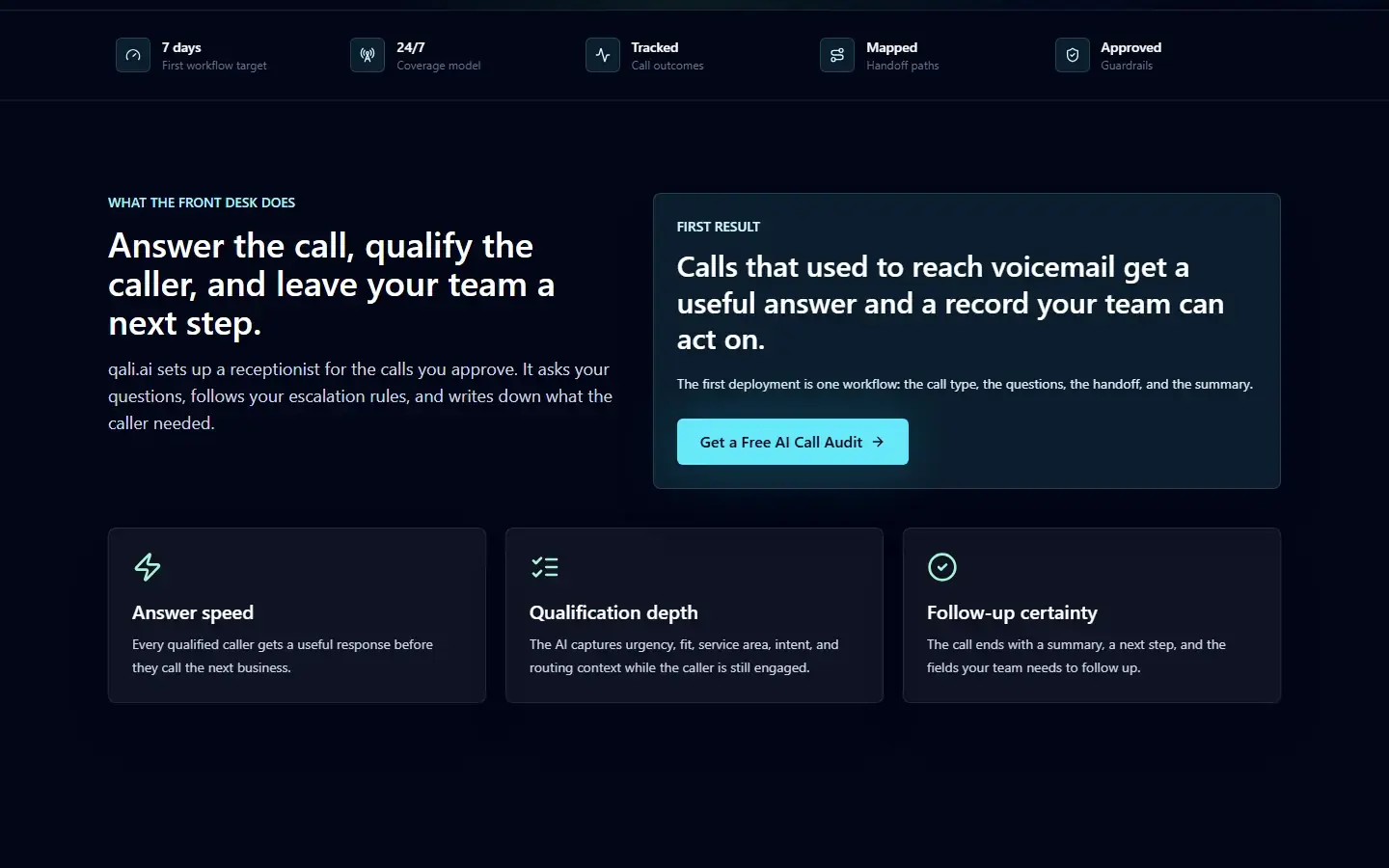Click the arrow icon in the Call Audit button
Screen dimensions: 1389x868
coord(878,442)
